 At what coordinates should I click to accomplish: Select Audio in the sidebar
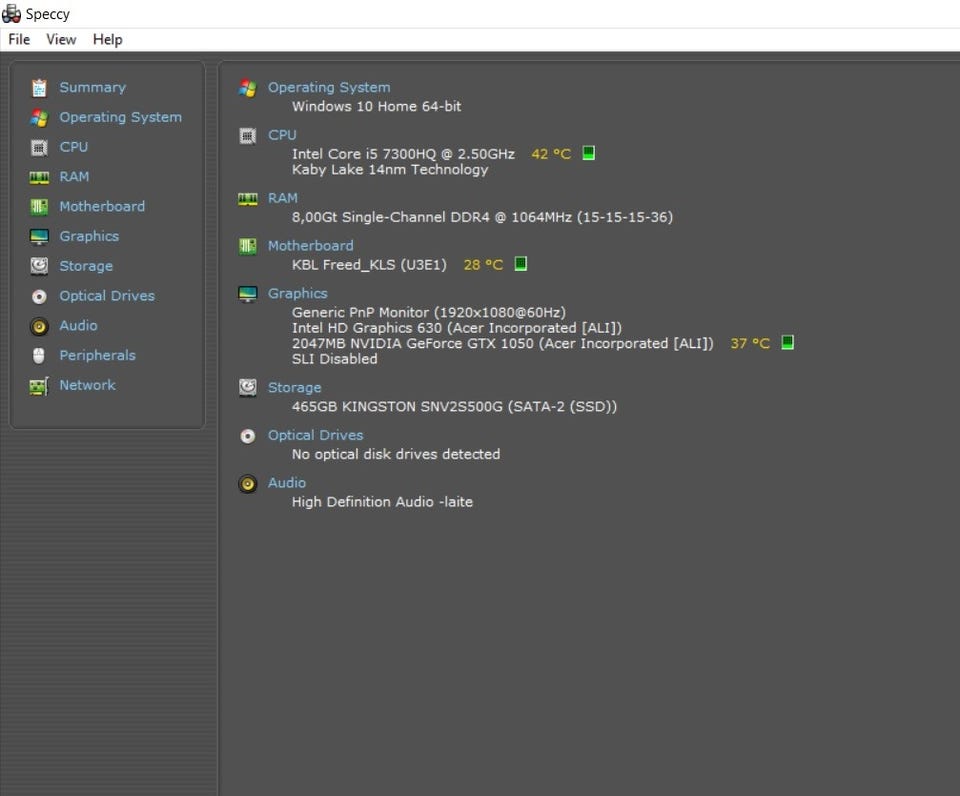pos(78,326)
